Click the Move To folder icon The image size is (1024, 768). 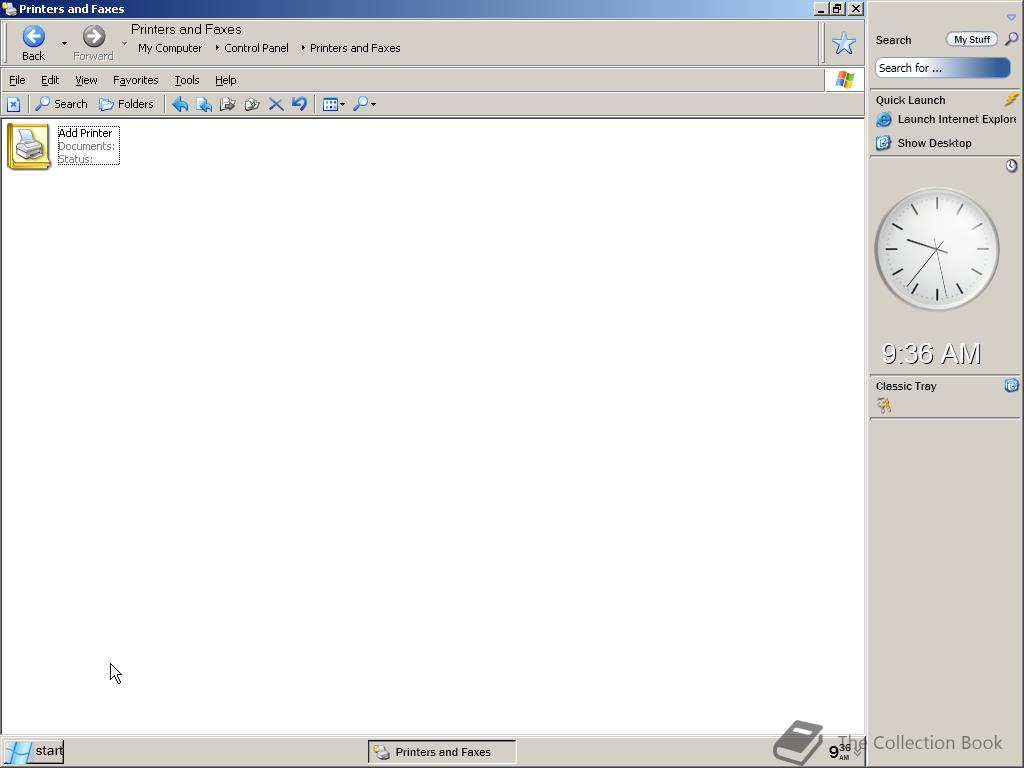click(227, 104)
